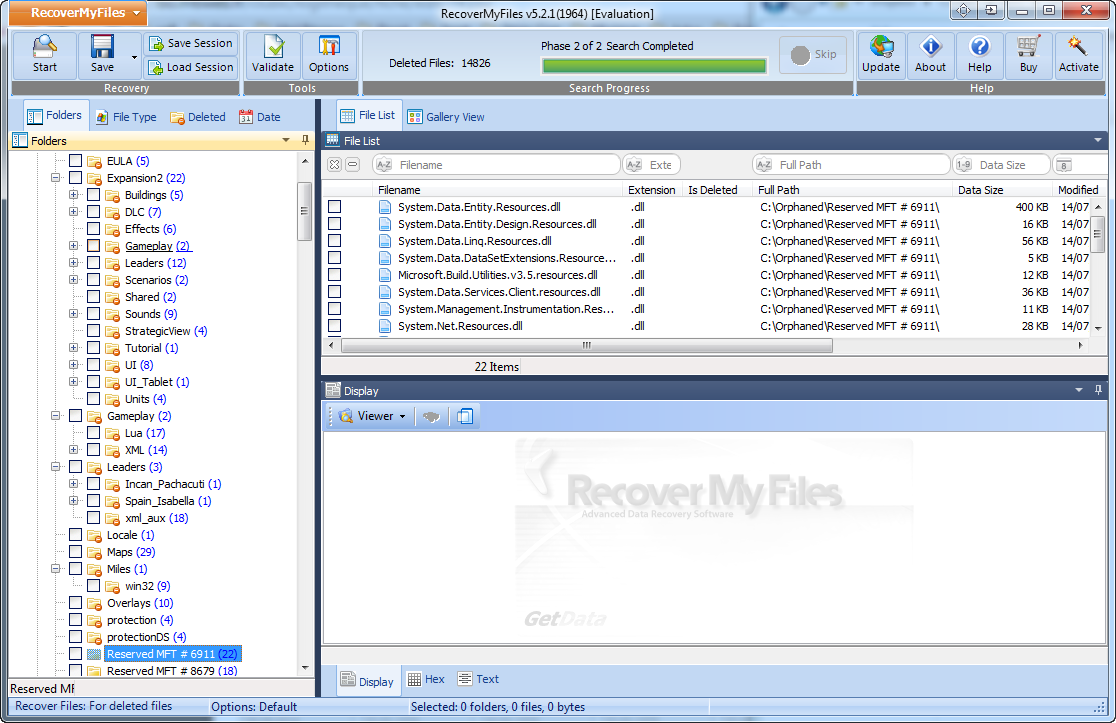The image size is (1116, 723).
Task: Select the File List tab
Action: tap(368, 115)
